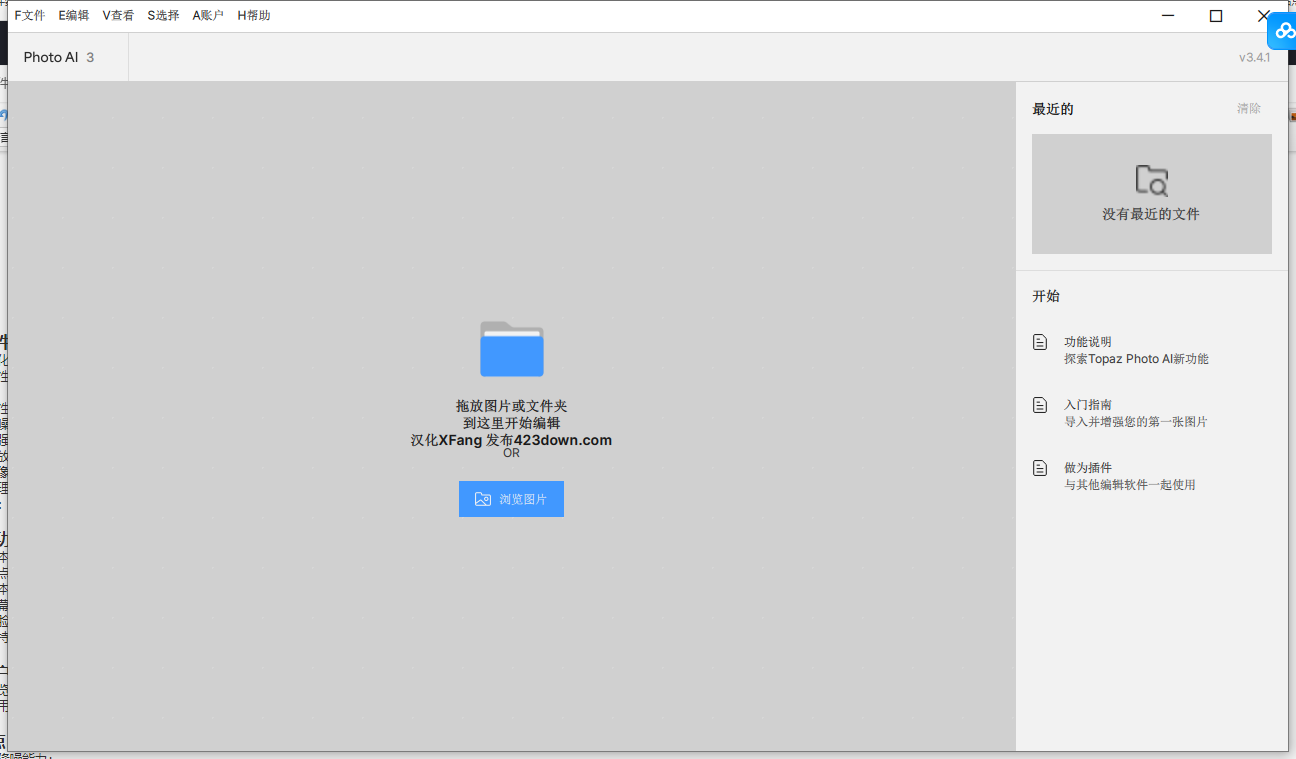Open the E编辑 menu

pyautogui.click(x=74, y=15)
